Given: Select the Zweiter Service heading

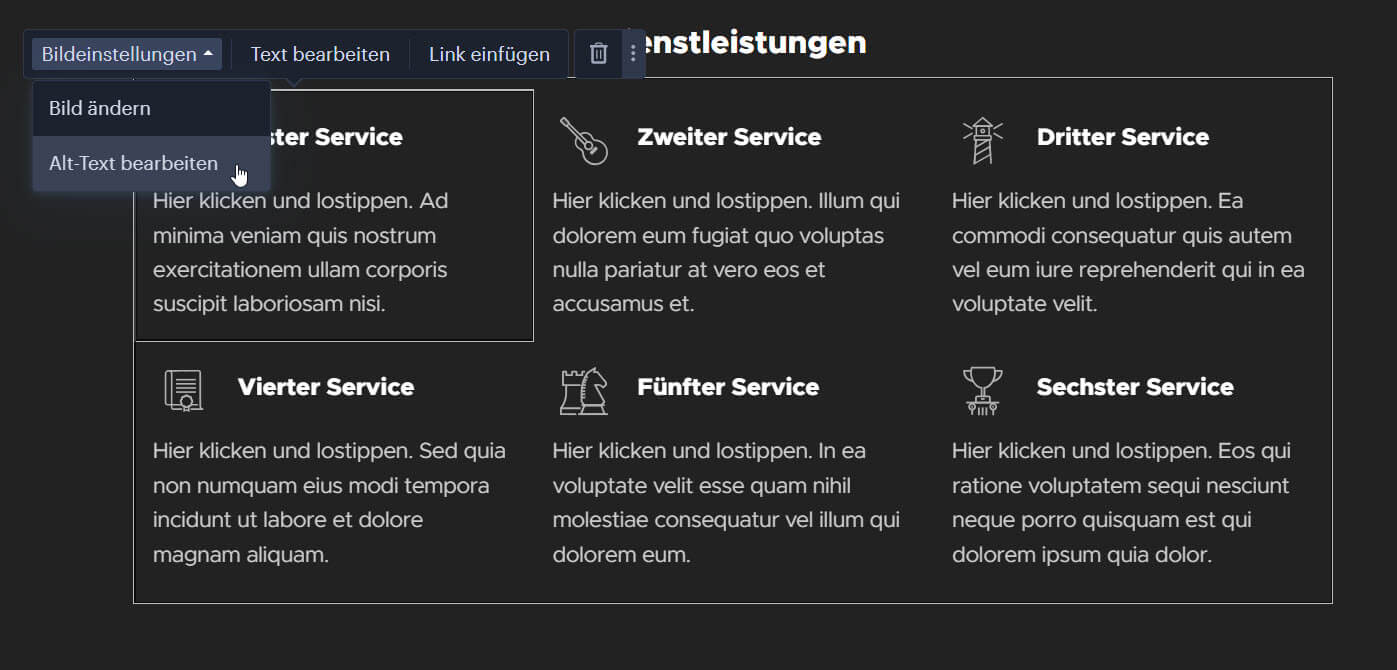Looking at the screenshot, I should click(x=729, y=137).
